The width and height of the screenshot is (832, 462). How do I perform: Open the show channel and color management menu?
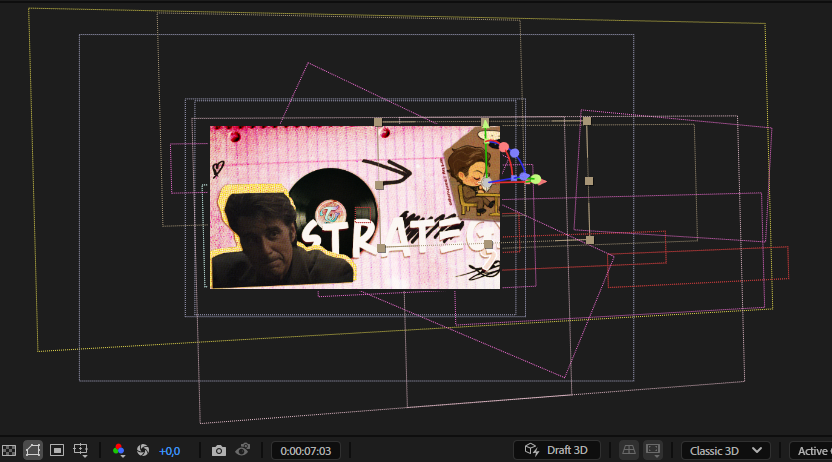point(119,450)
